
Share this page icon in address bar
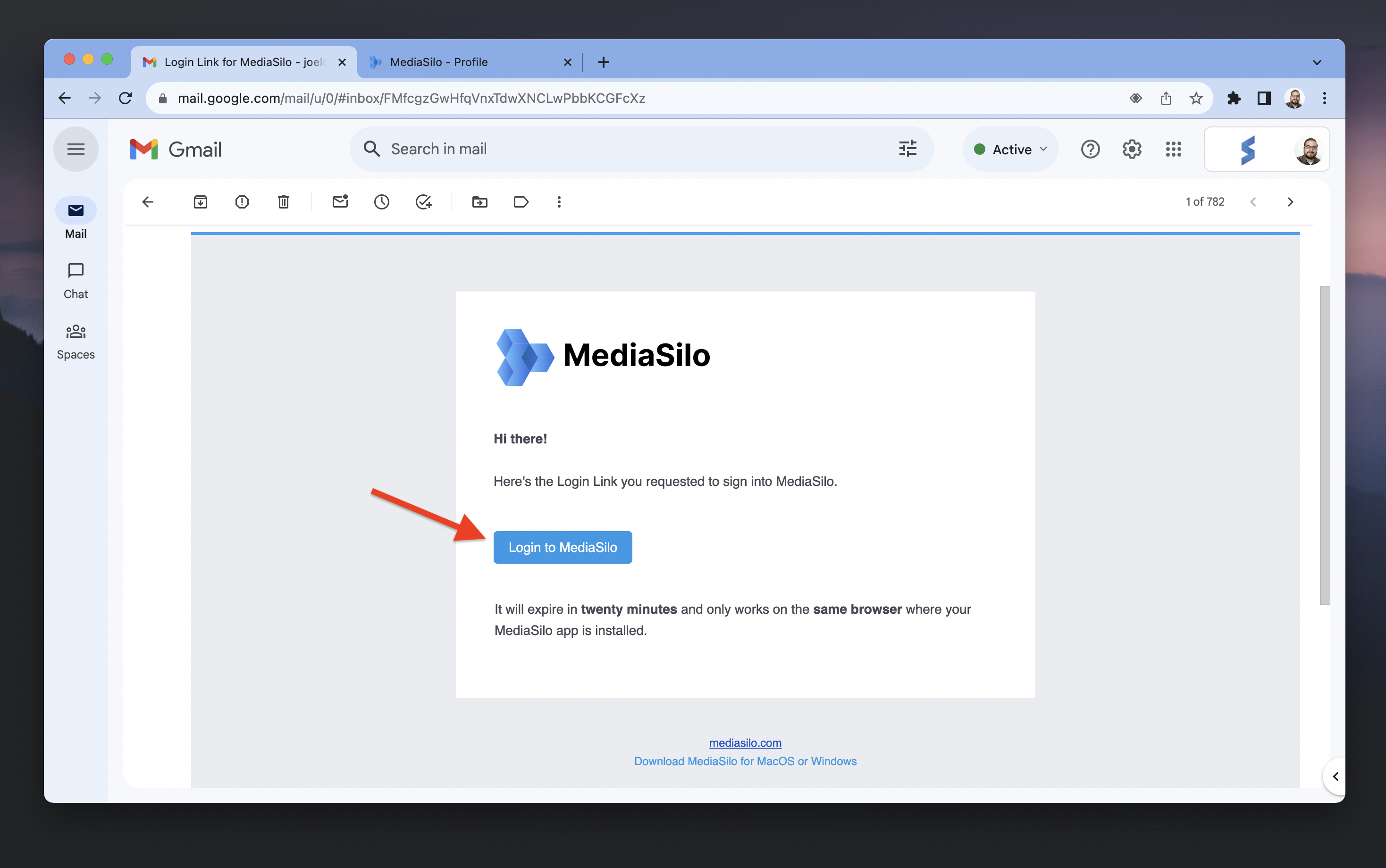coord(1166,98)
